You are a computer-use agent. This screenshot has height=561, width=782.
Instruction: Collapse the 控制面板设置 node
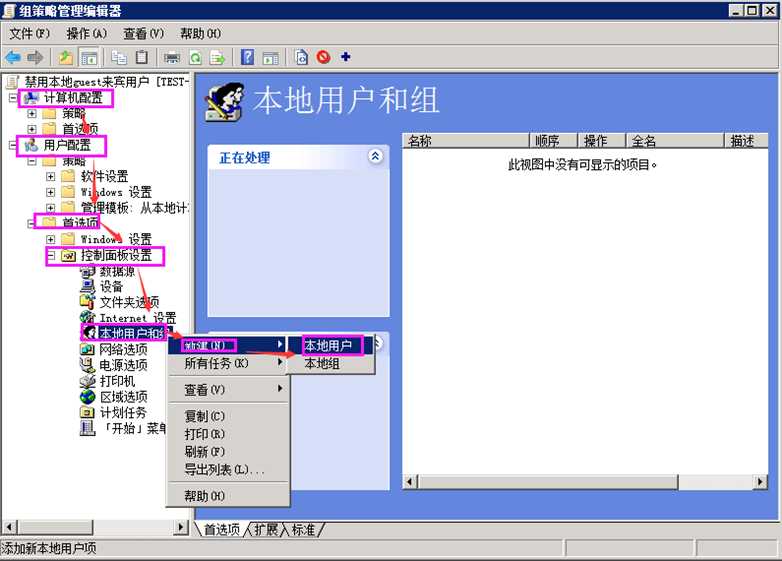click(50, 255)
